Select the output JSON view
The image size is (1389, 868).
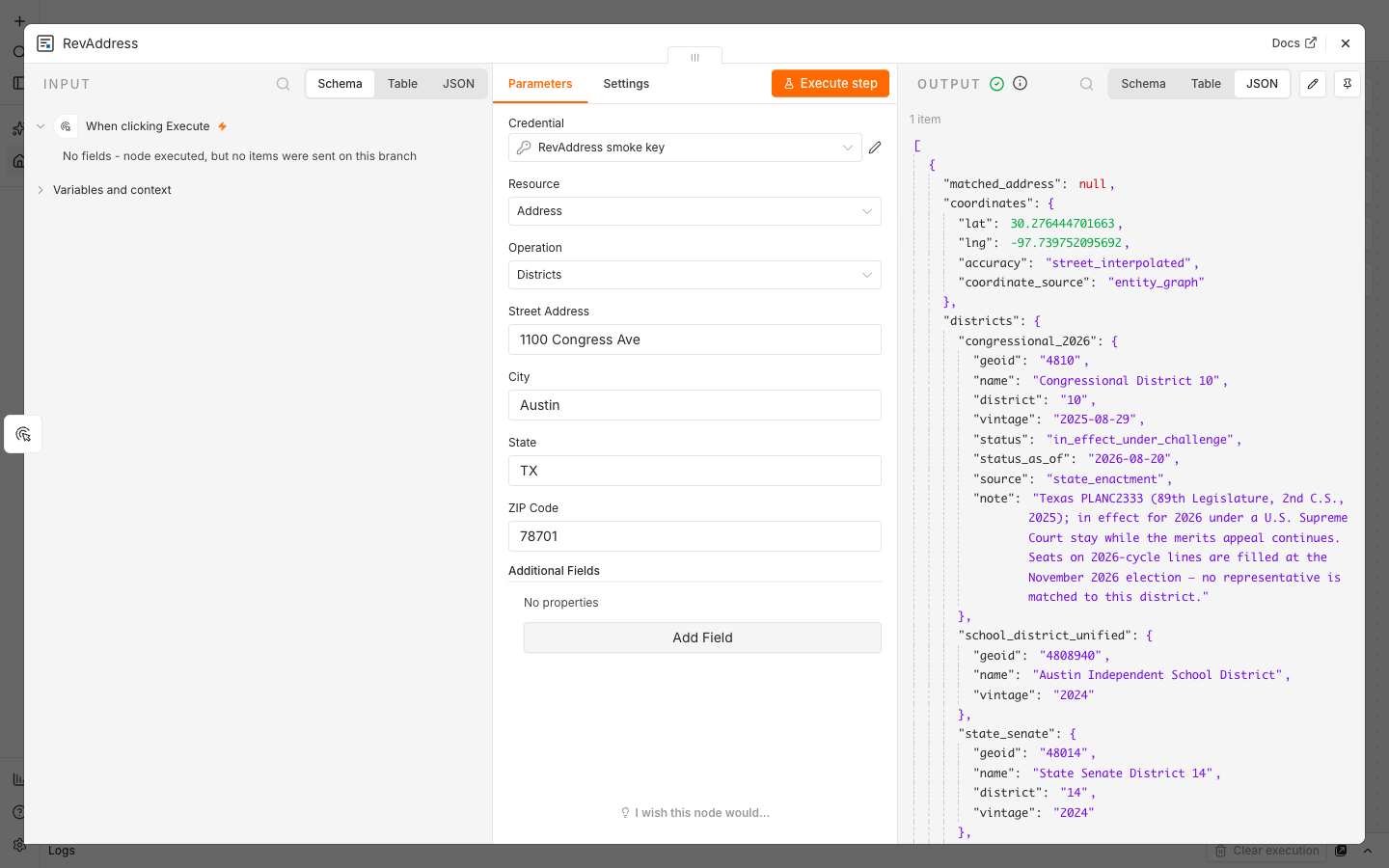click(x=1262, y=84)
